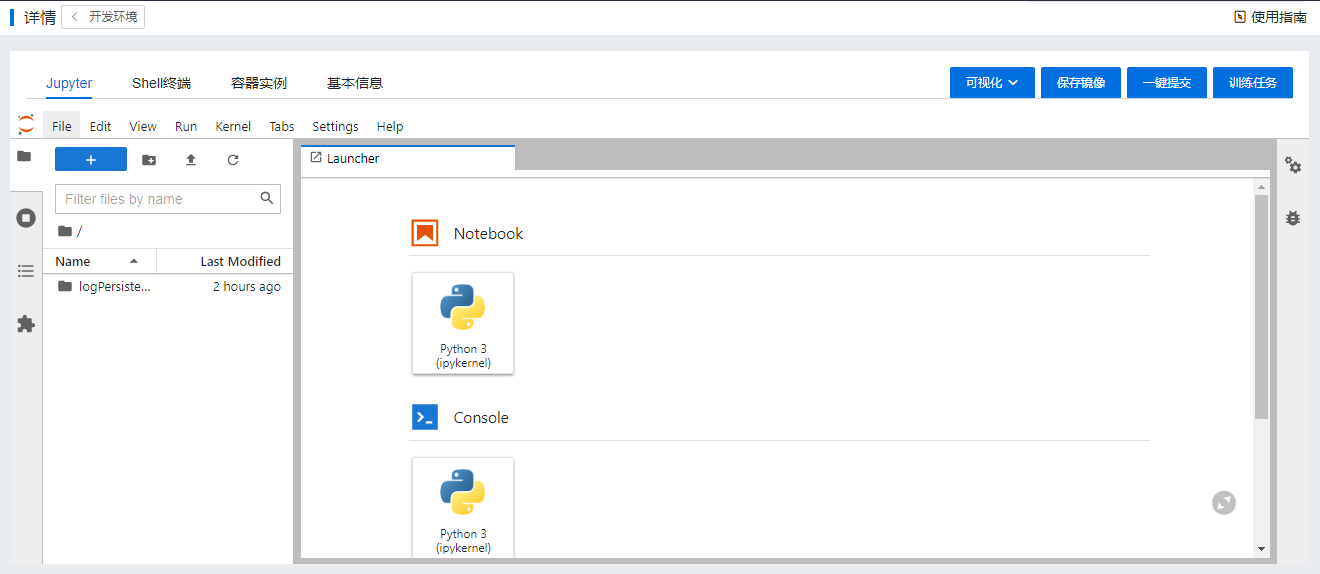1320x574 pixels.
Task: Switch to the Shell终端 tab
Action: point(161,83)
